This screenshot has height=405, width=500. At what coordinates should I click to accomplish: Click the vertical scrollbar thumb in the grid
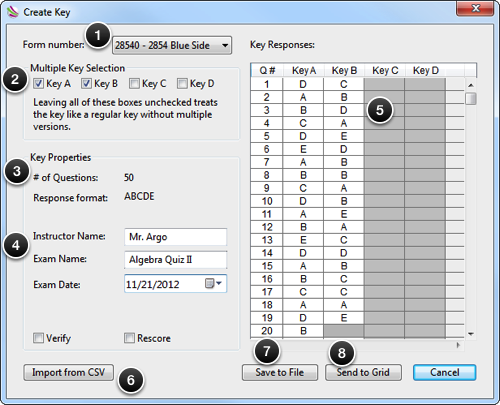[471, 99]
